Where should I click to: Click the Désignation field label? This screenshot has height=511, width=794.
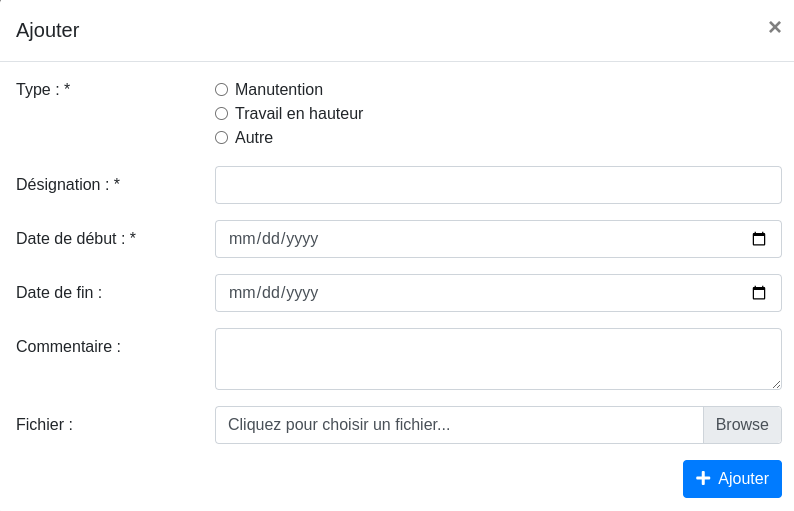point(68,185)
